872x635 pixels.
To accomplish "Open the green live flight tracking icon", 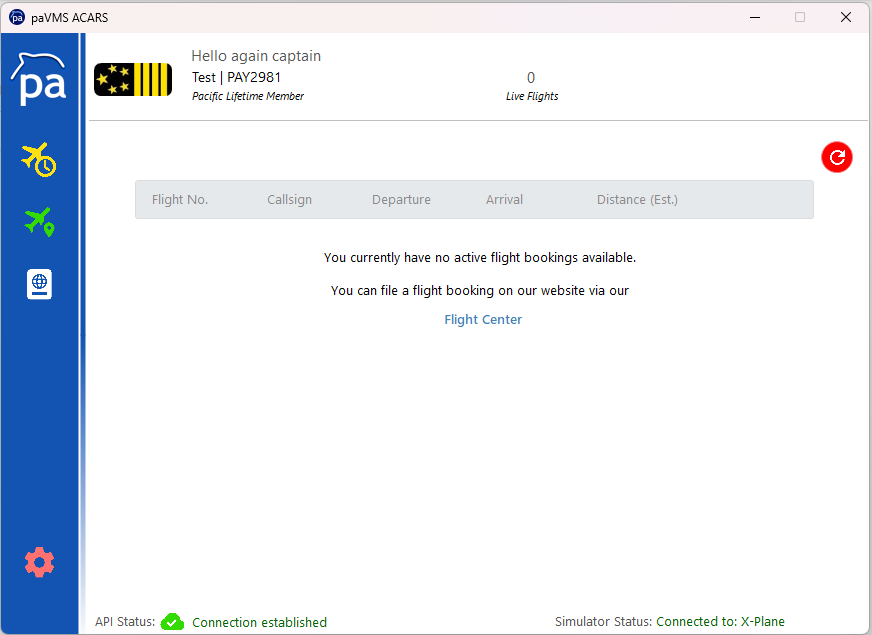I will pos(39,222).
